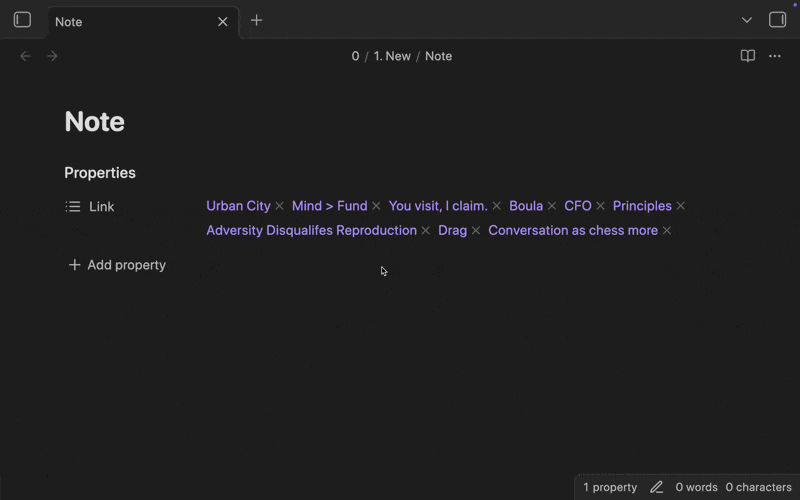Open the '1. New' breadcrumb folder
800x500 pixels.
[x=392, y=56]
